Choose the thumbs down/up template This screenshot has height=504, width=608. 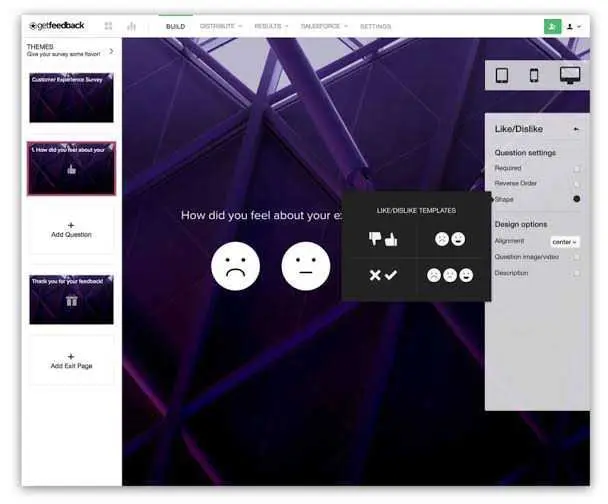pos(383,239)
